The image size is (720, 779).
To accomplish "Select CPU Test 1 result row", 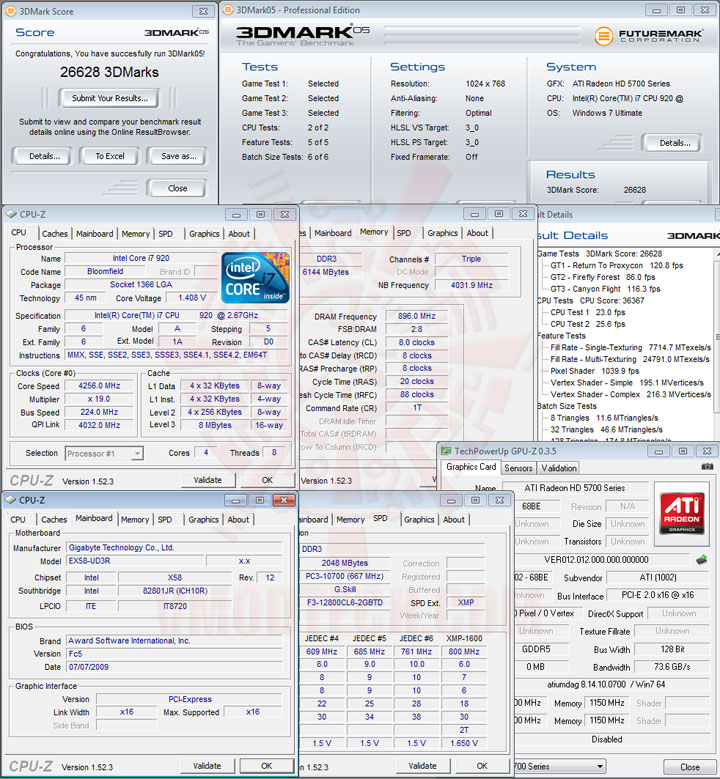I will point(587,312).
